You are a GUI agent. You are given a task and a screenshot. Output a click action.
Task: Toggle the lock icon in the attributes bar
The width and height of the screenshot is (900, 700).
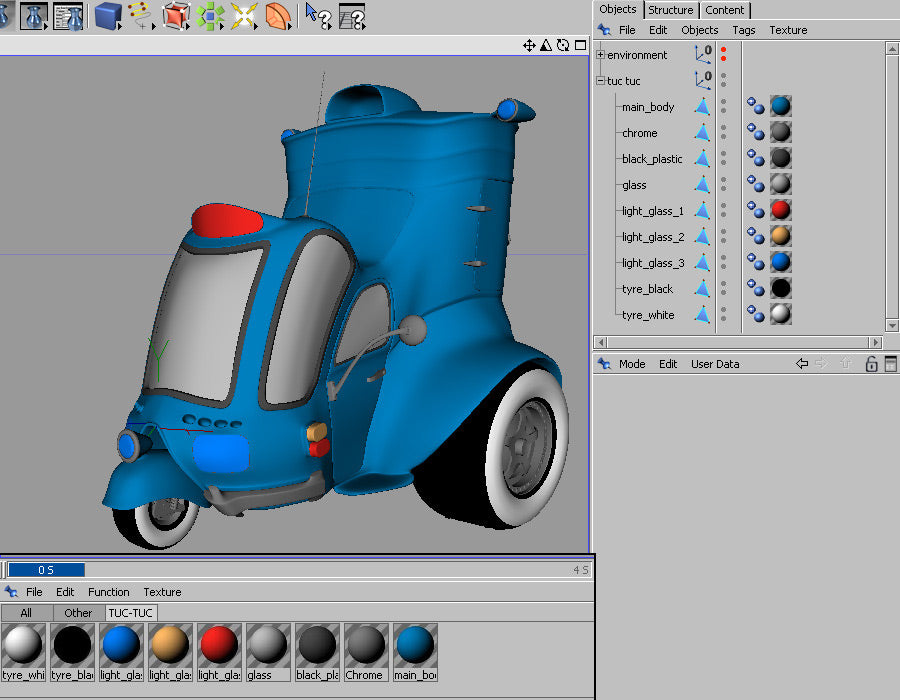[x=872, y=364]
